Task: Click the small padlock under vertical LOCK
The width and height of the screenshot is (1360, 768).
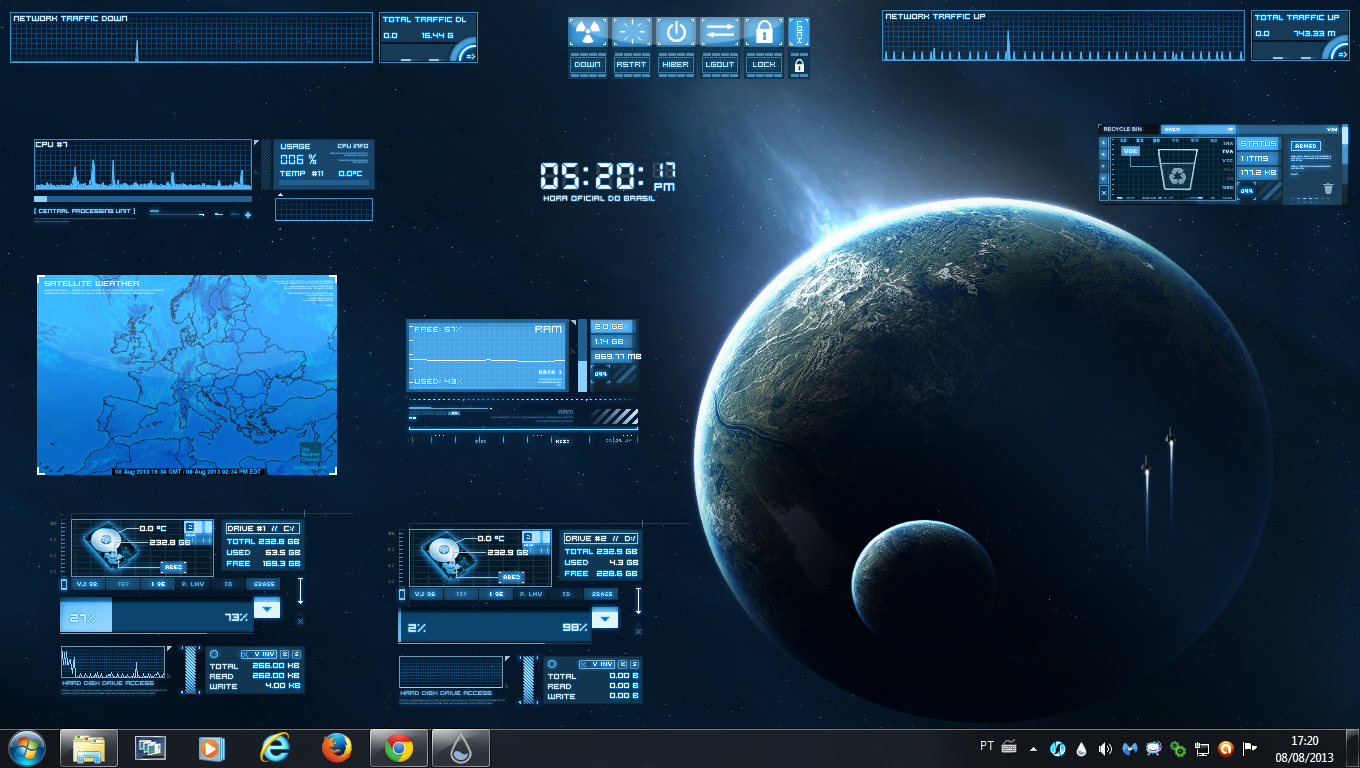Action: coord(799,66)
